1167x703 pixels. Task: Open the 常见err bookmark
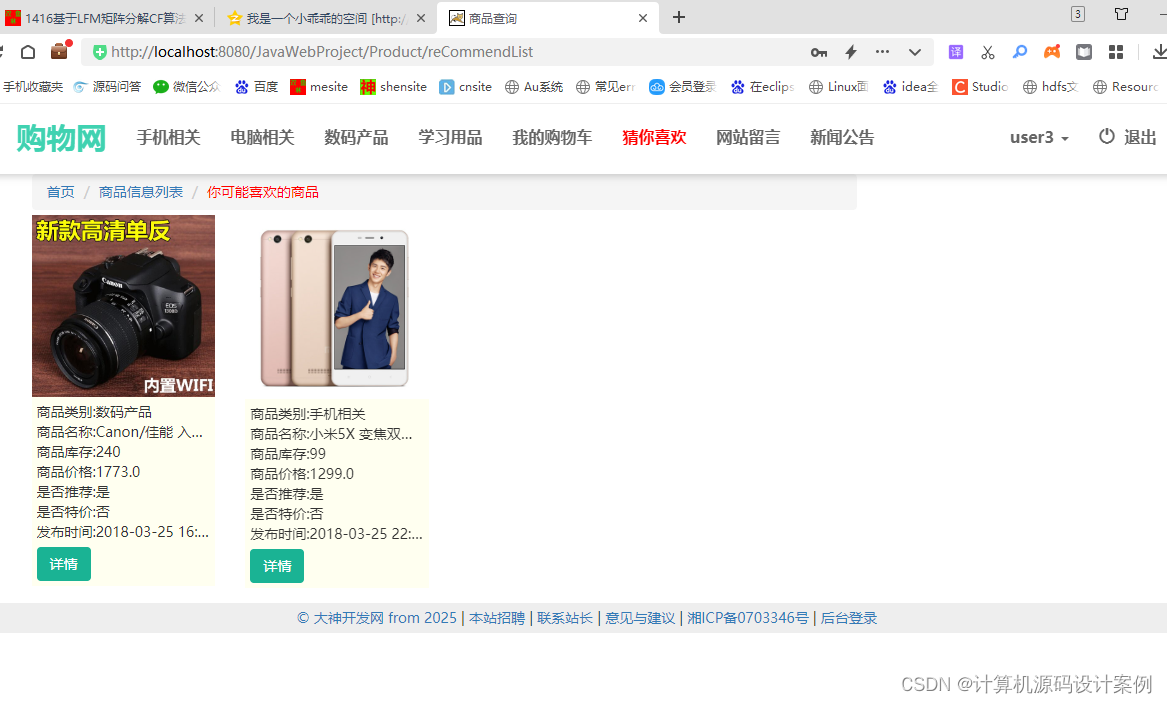pyautogui.click(x=605, y=87)
